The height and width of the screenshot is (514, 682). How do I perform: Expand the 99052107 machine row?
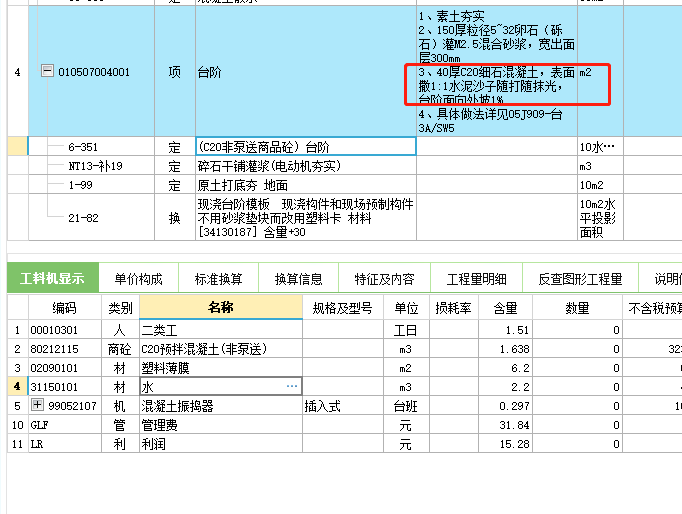pyautogui.click(x=37, y=405)
